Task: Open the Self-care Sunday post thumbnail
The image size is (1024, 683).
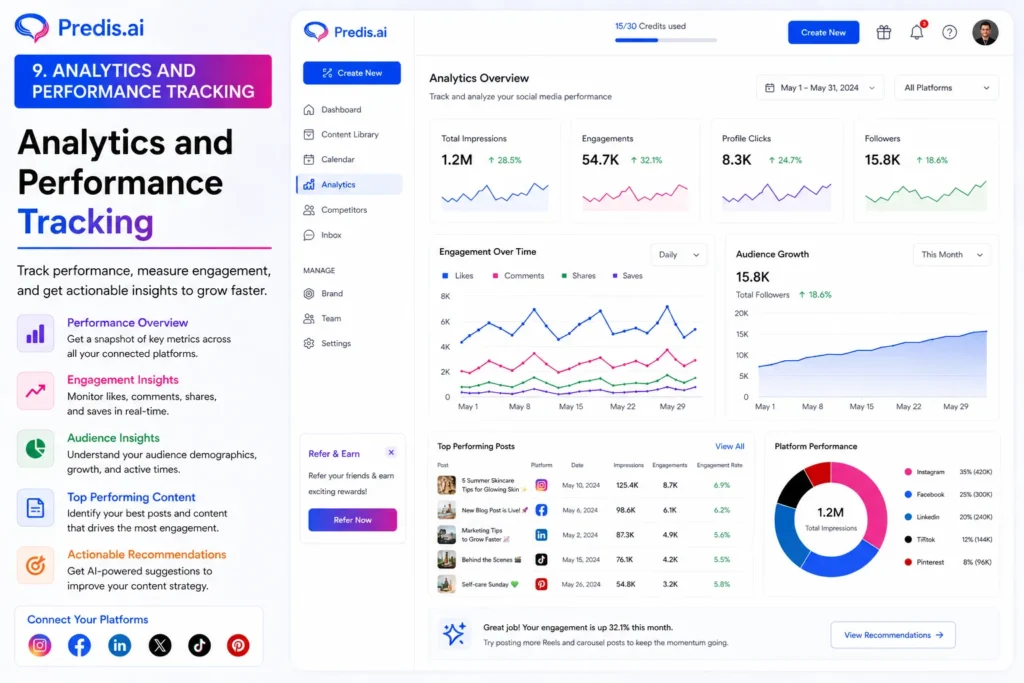Action: (447, 584)
